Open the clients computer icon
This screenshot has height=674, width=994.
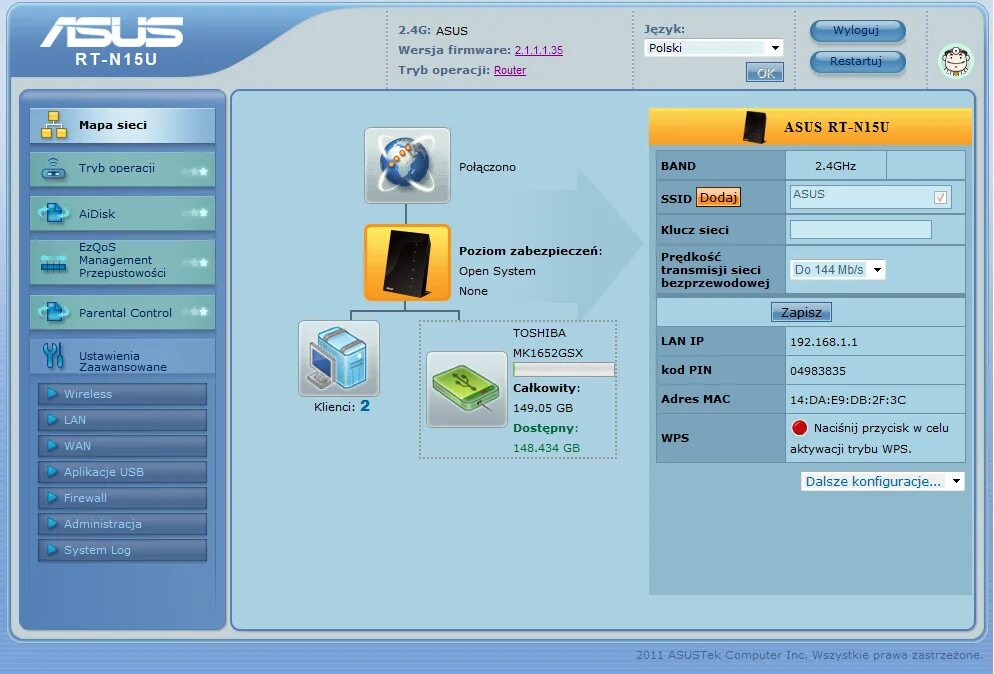[x=339, y=358]
